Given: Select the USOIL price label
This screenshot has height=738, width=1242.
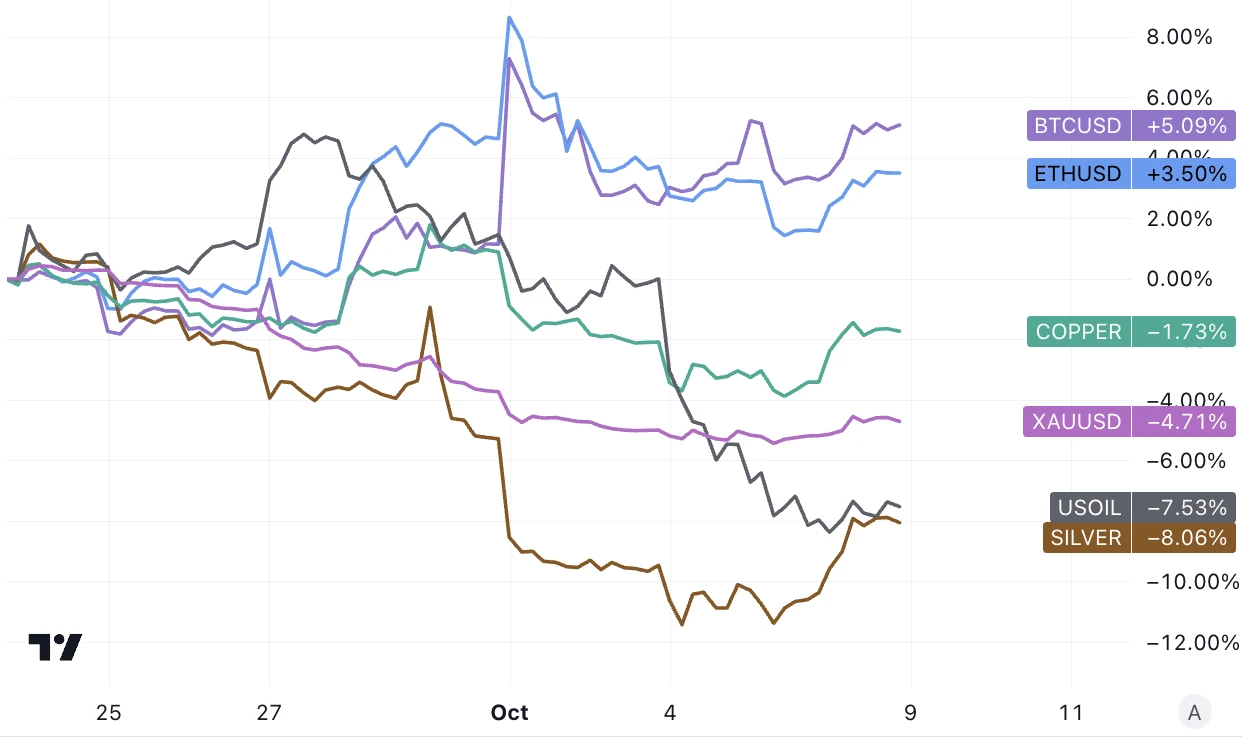Looking at the screenshot, I should point(1089,508).
